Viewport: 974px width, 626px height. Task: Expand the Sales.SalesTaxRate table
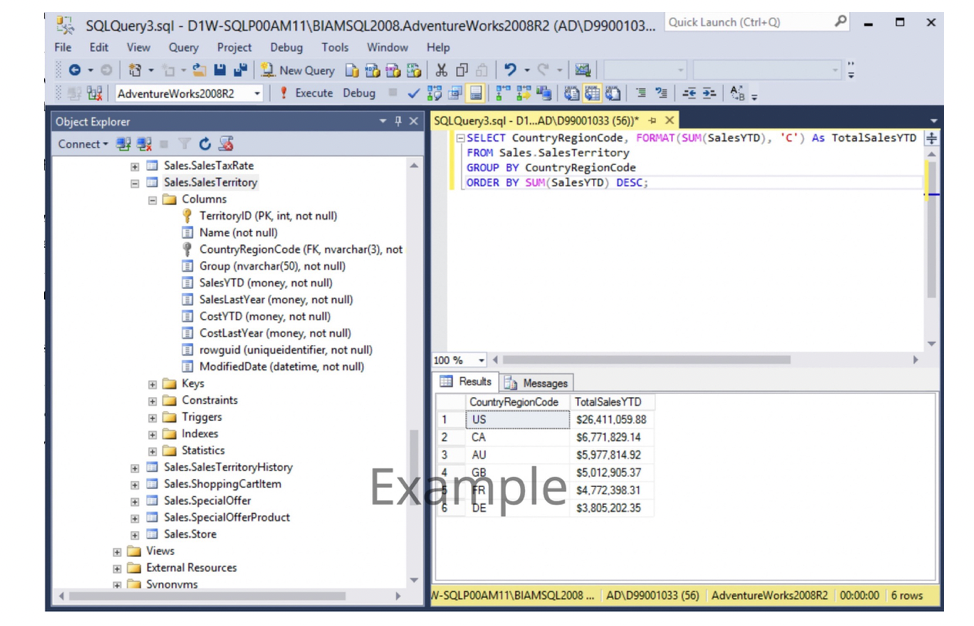point(134,166)
